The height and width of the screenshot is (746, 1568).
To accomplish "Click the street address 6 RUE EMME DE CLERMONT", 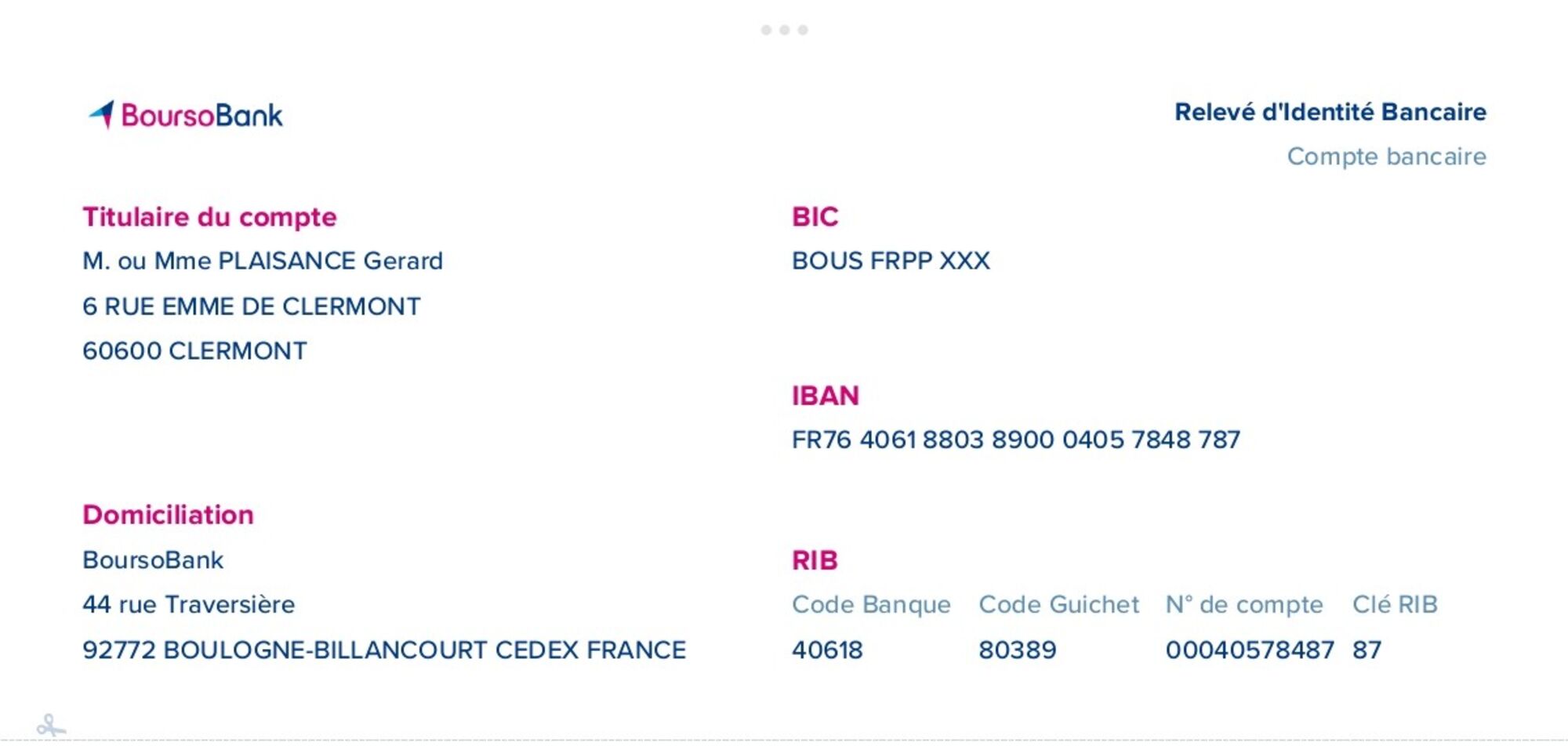I will (x=251, y=306).
